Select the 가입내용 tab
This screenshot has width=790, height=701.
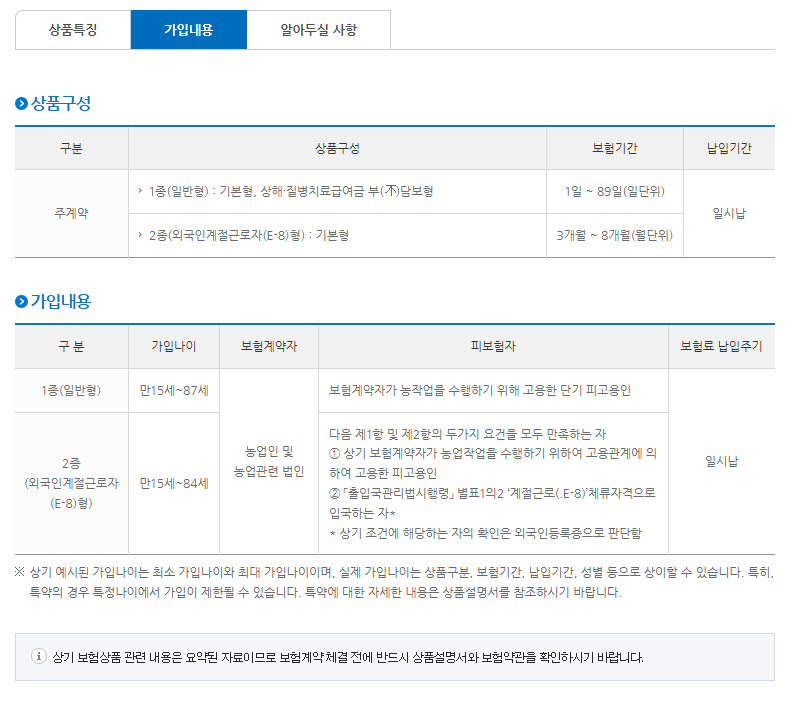(189, 30)
